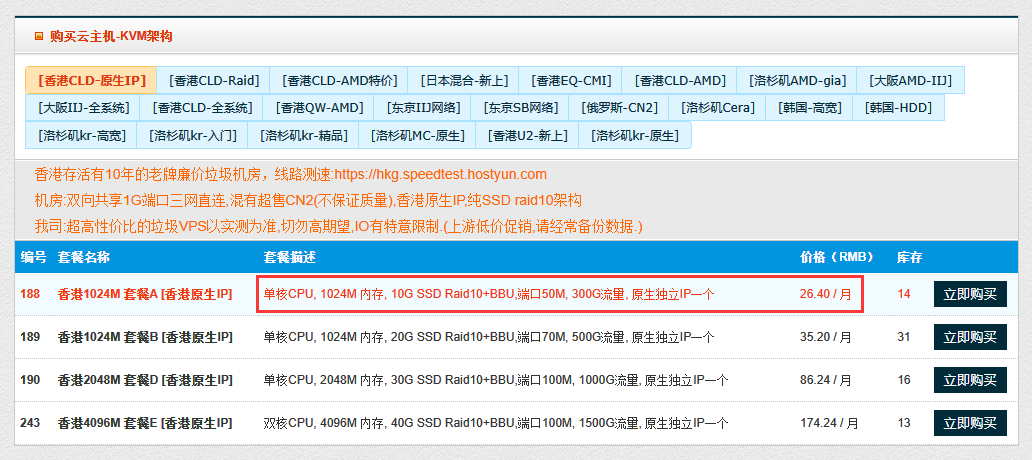This screenshot has width=1032, height=460.
Task: Click the price 174.24 / 月
Action: point(829,422)
